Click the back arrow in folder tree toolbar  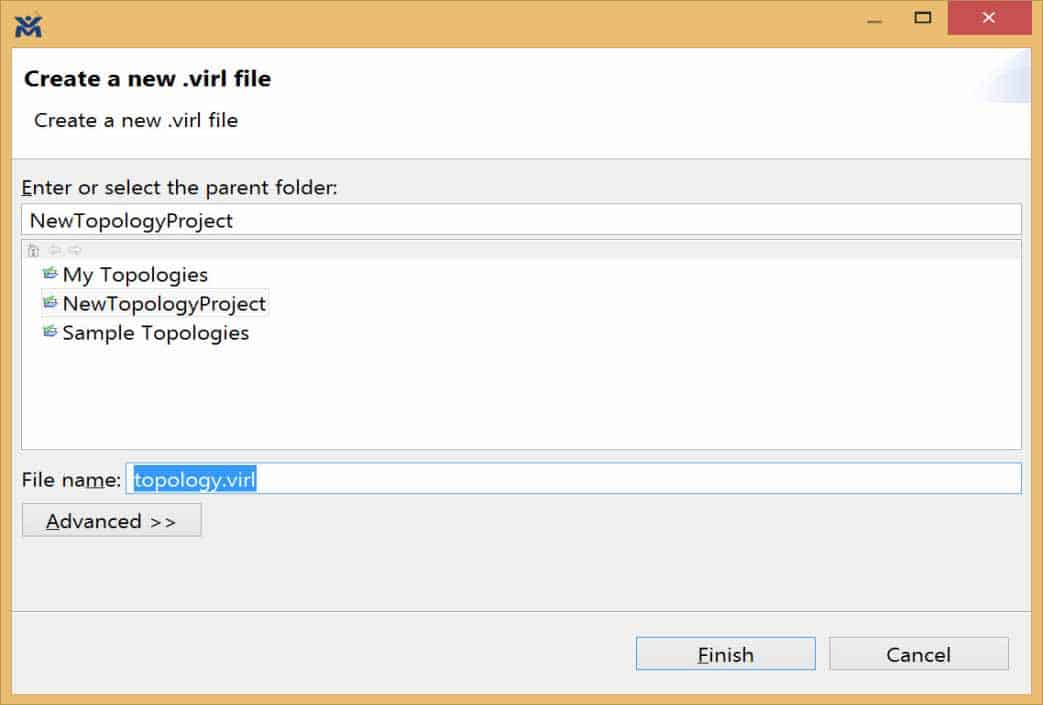click(55, 250)
